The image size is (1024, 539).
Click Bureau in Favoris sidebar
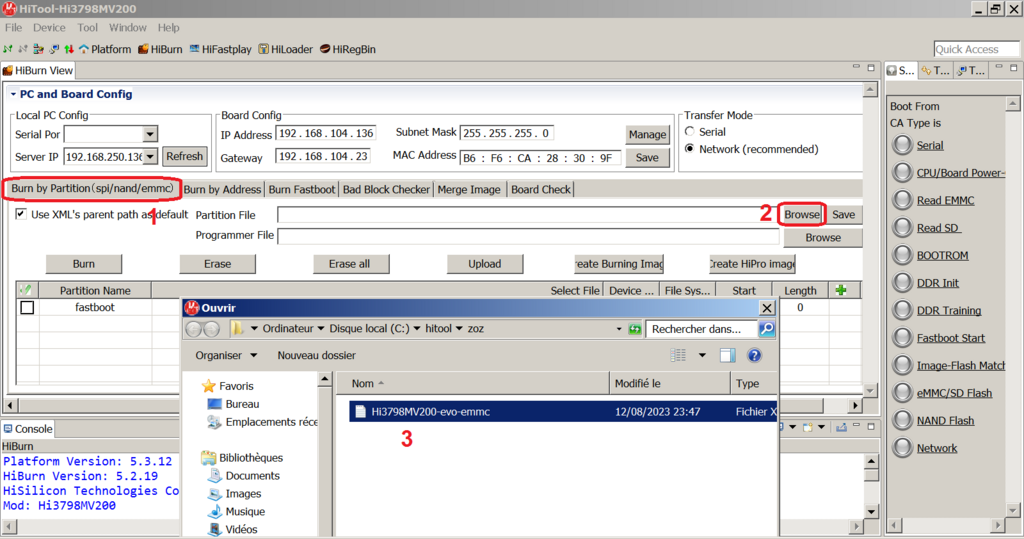[x=242, y=404]
